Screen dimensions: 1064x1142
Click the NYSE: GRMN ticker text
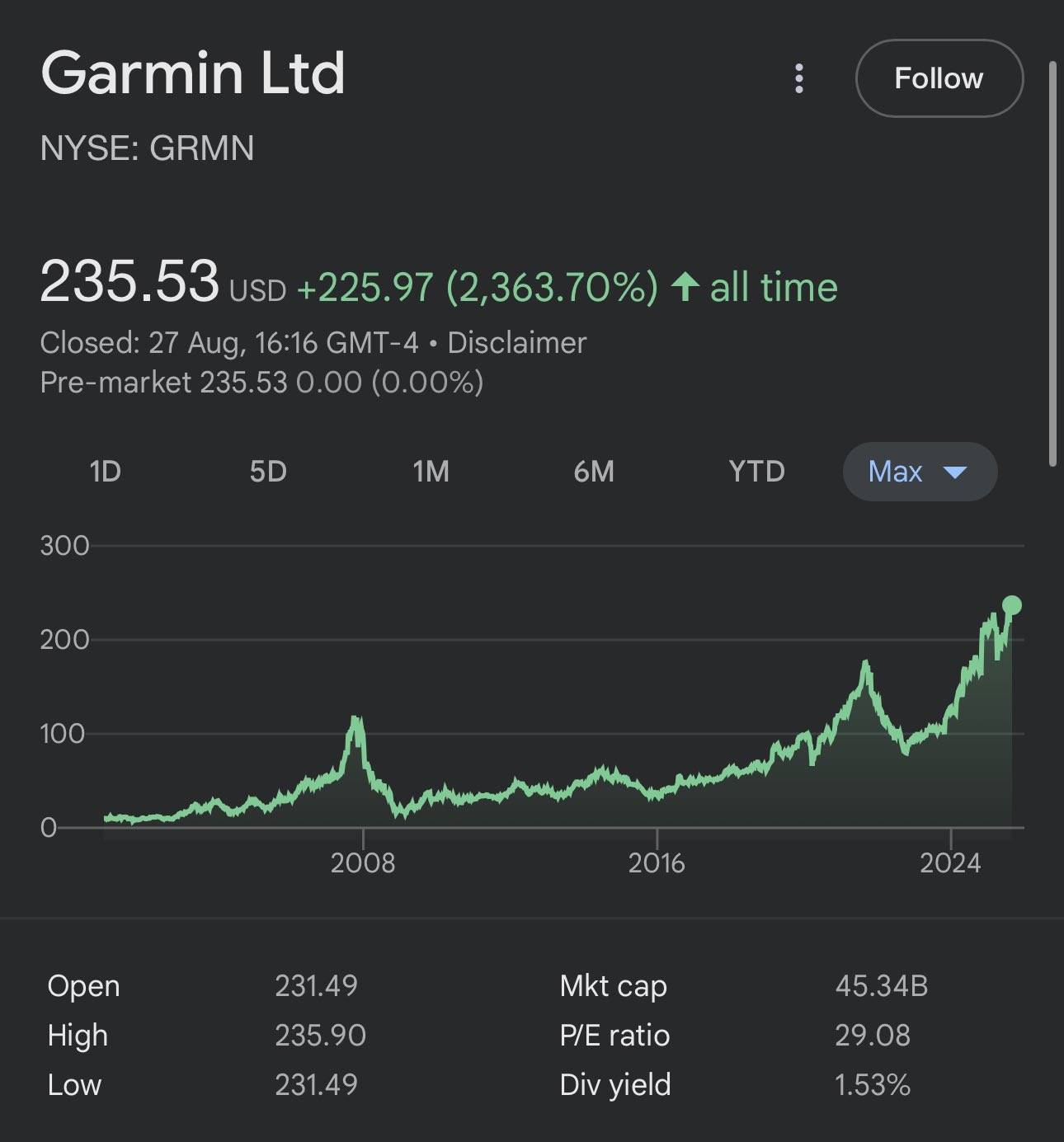click(x=147, y=148)
